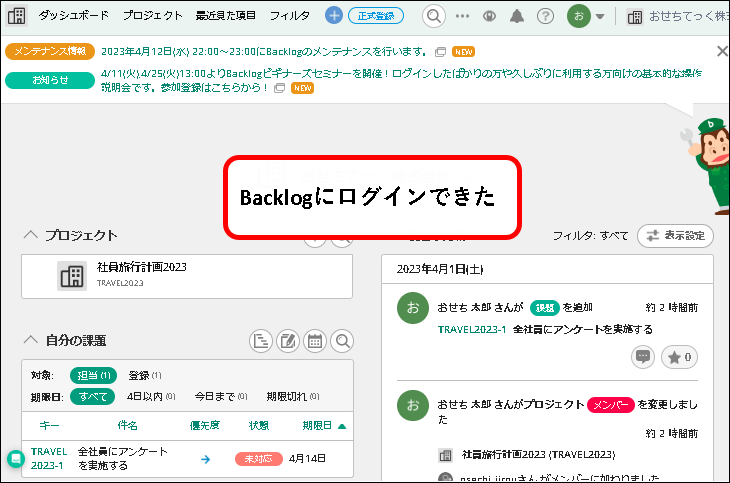Sort by 優先度 column header
The image size is (730, 483).
click(x=204, y=425)
